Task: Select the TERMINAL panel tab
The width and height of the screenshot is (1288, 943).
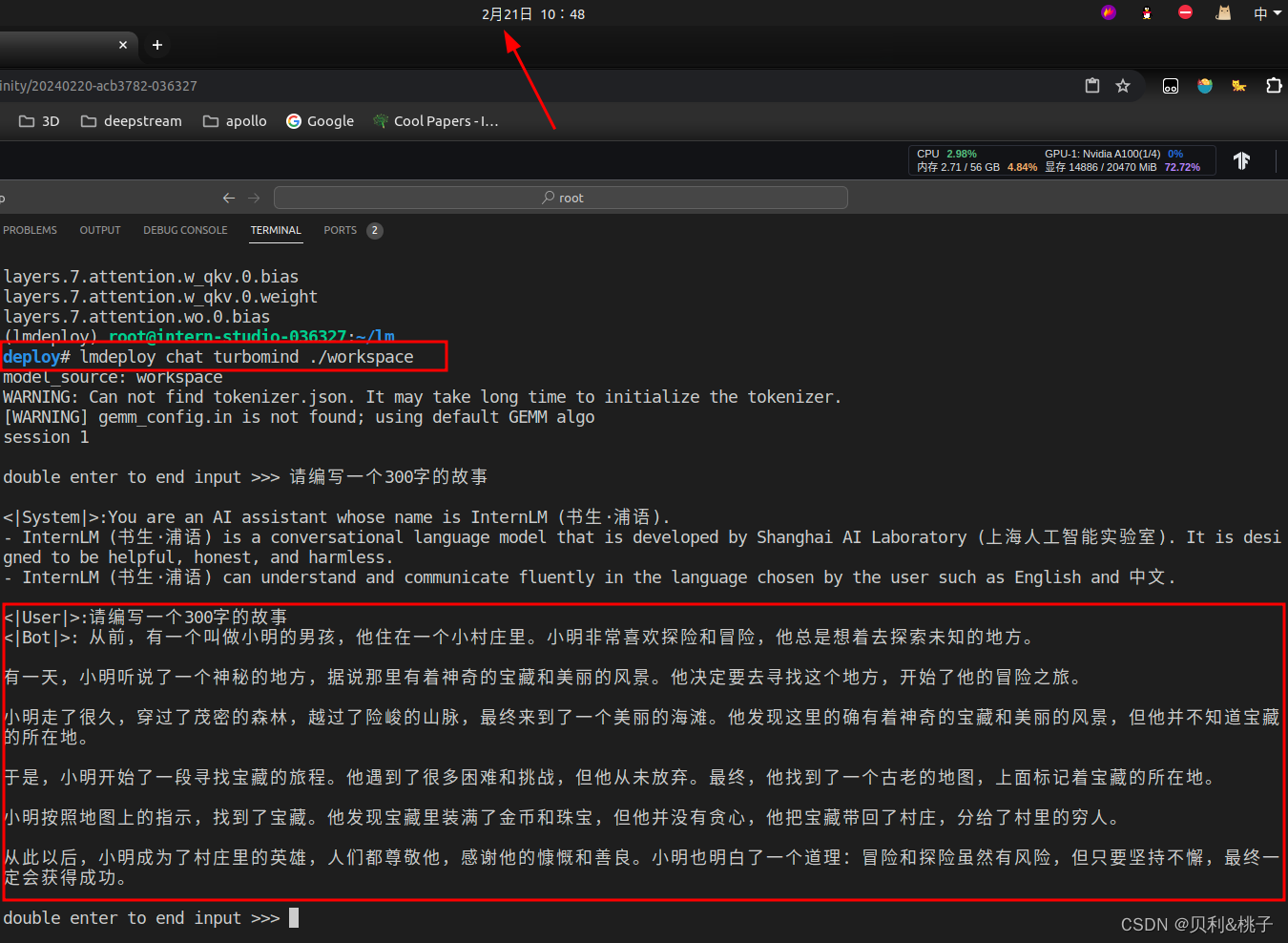Action: (x=276, y=230)
